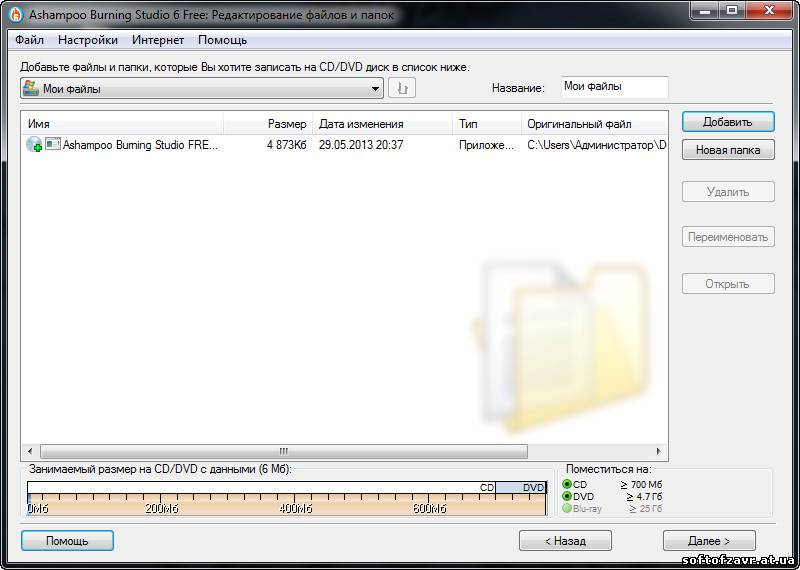
Task: Click the 4 873Кб size cell
Action: point(286,145)
